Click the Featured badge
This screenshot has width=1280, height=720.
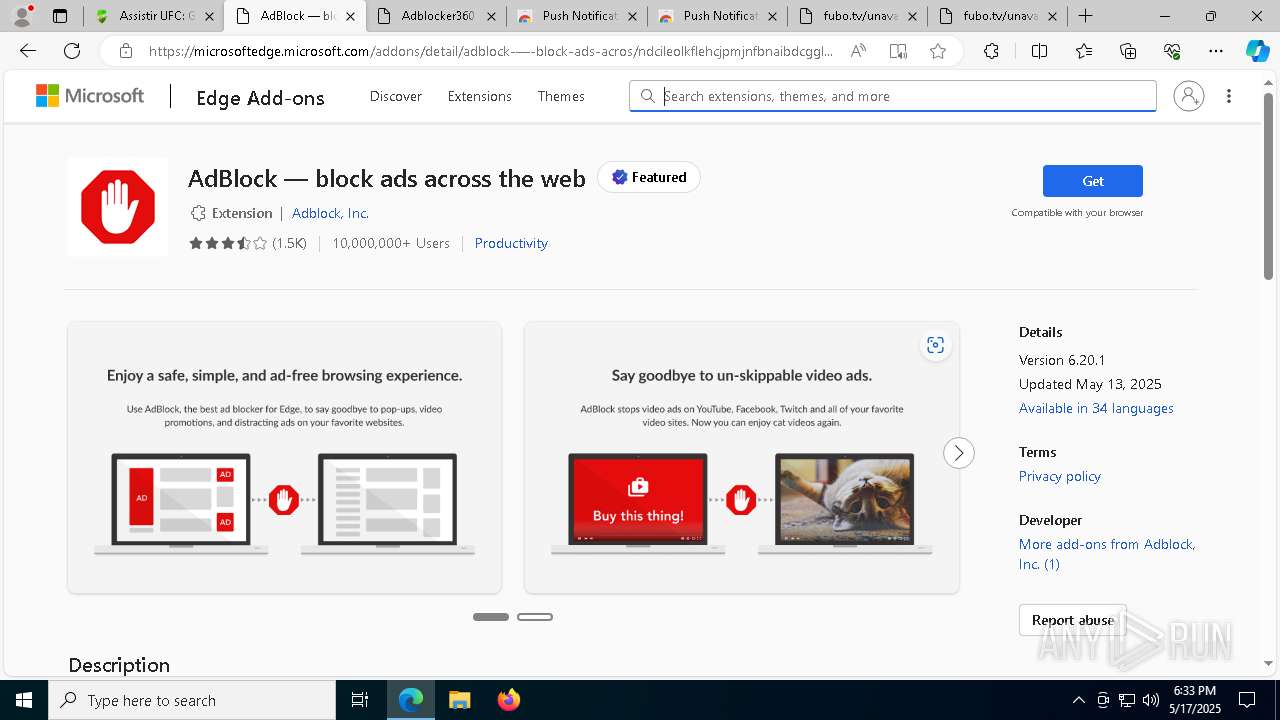coord(649,177)
